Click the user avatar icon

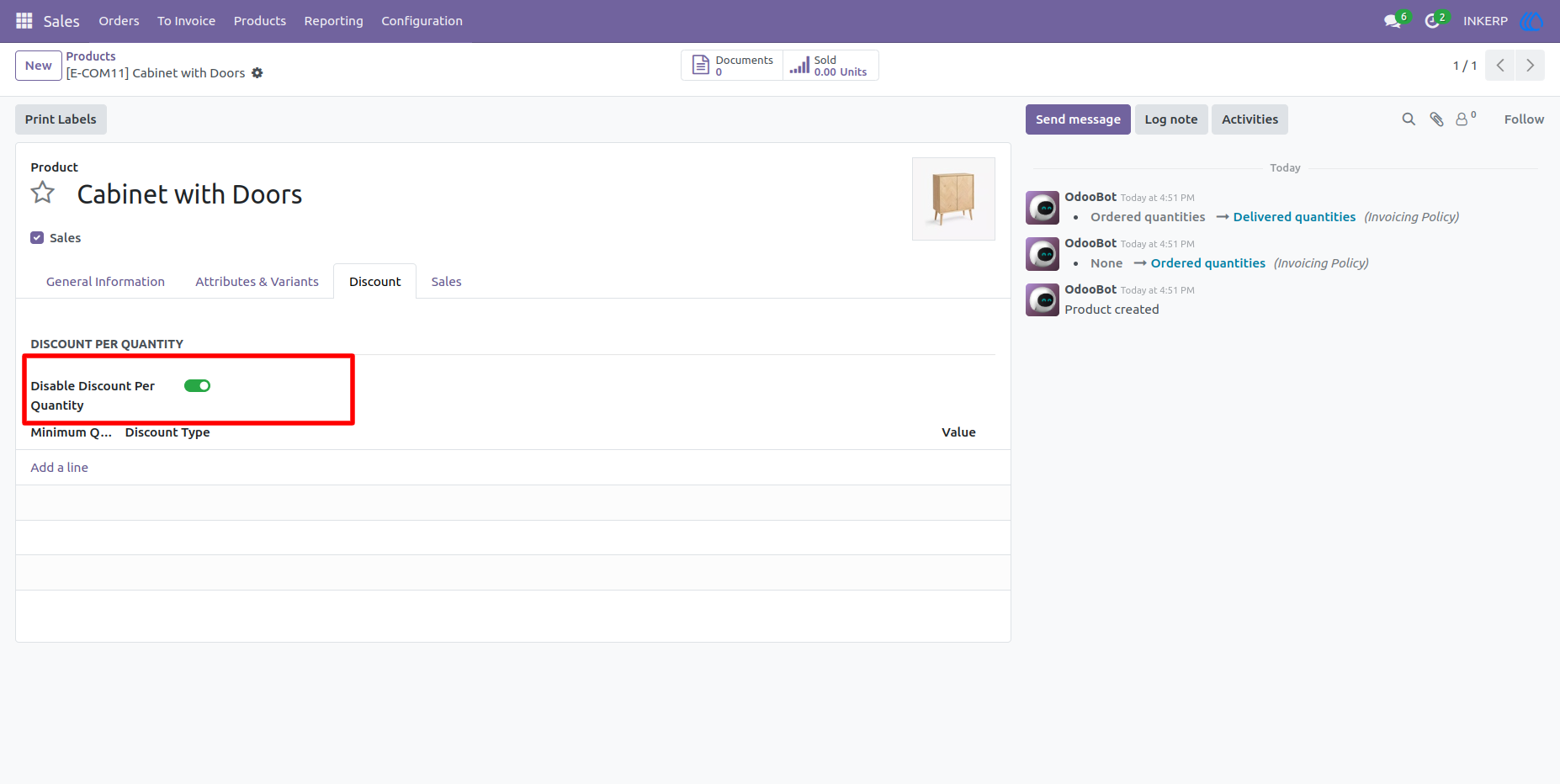point(1531,21)
